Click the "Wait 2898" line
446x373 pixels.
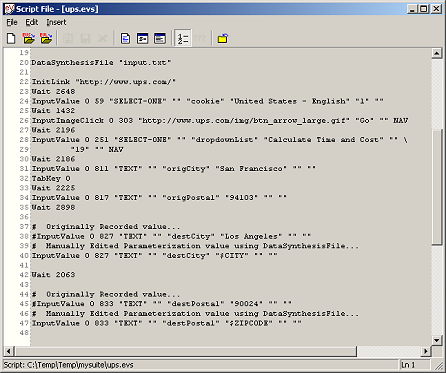[53, 207]
